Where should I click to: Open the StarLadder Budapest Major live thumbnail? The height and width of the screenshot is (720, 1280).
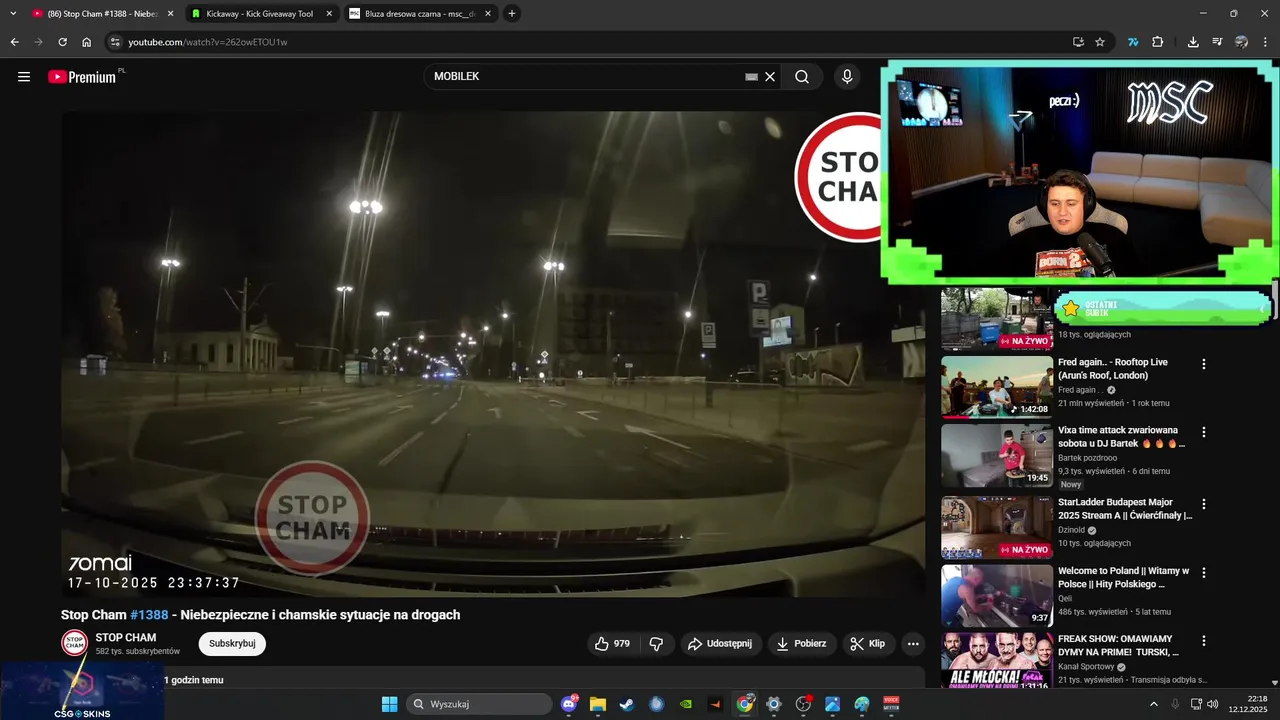(997, 527)
